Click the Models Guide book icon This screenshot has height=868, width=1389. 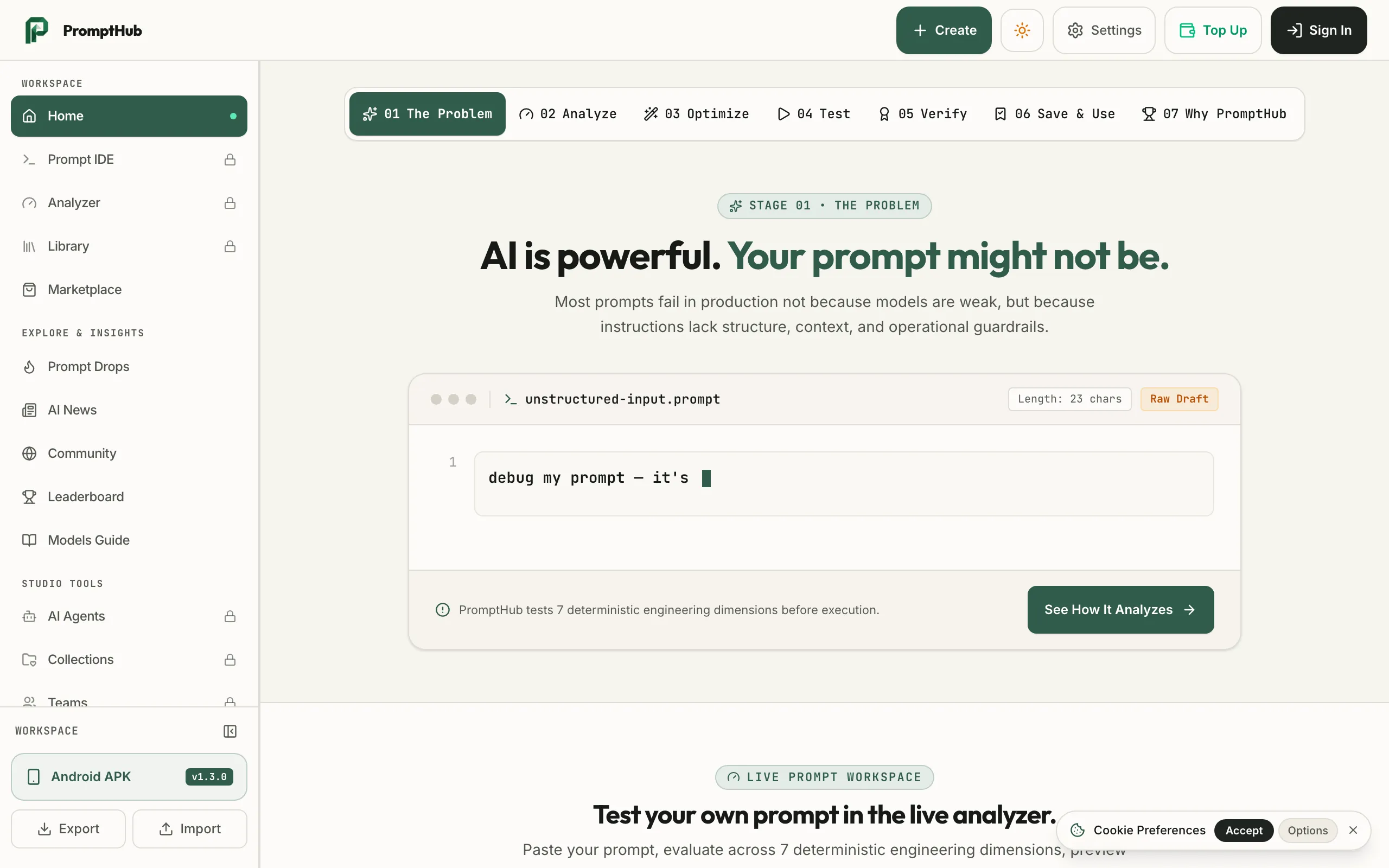(x=29, y=540)
